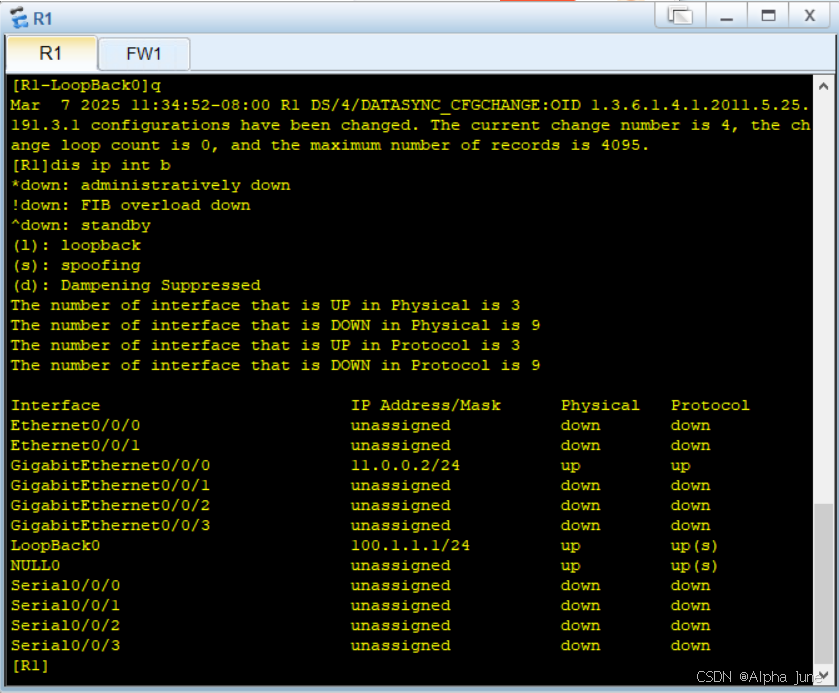Switch to the FW1 tab

click(143, 54)
